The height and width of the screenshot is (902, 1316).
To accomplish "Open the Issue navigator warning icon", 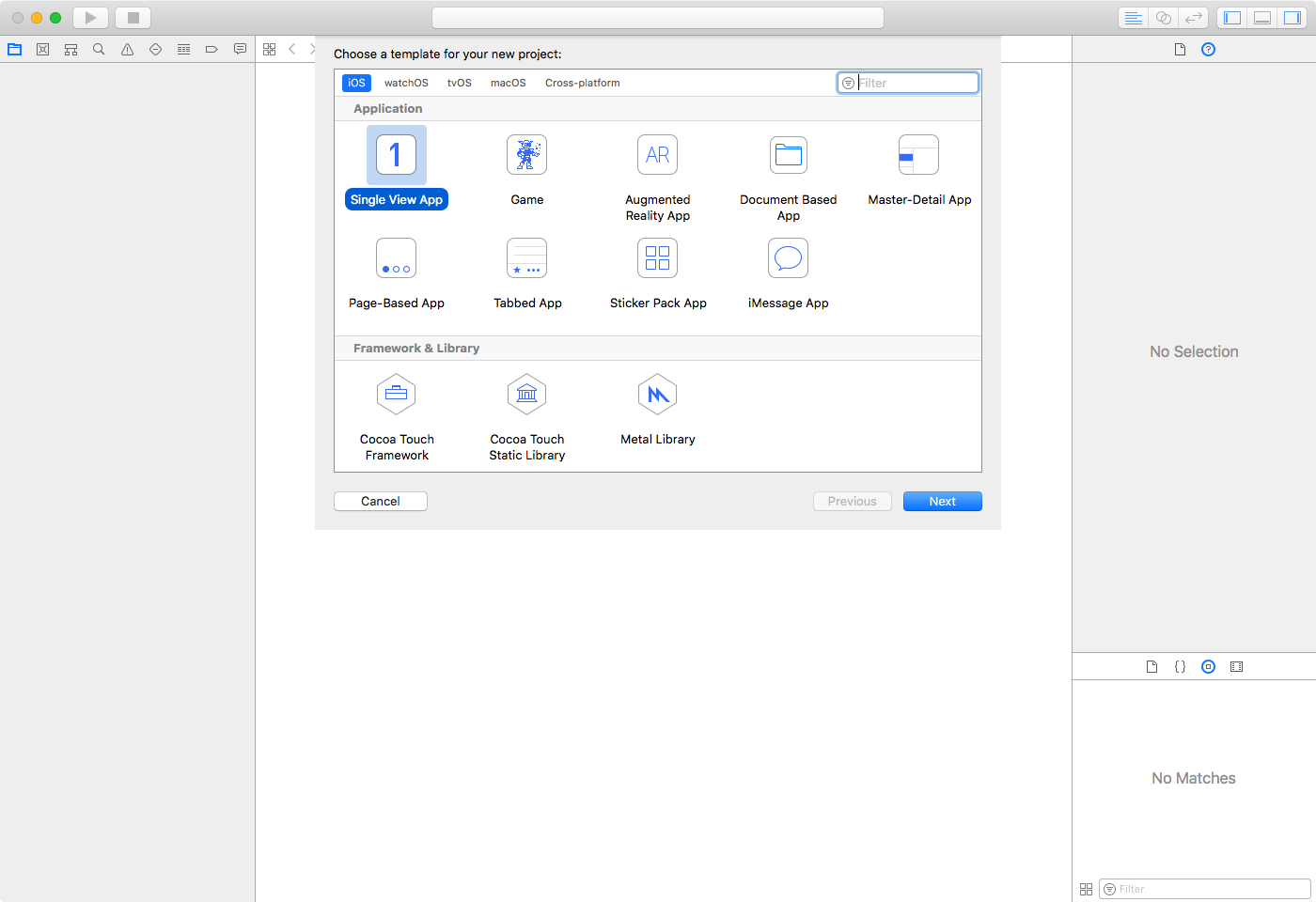I will click(127, 49).
